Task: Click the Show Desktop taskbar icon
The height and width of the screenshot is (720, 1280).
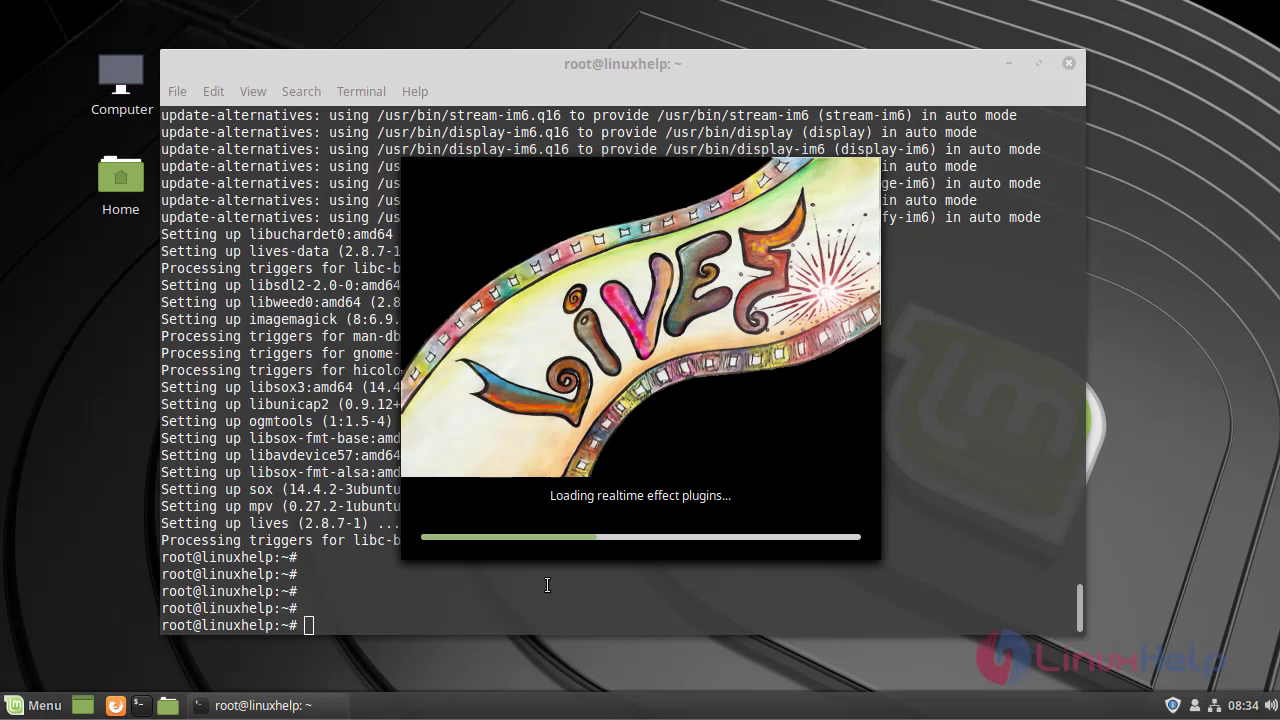Action: tap(83, 705)
